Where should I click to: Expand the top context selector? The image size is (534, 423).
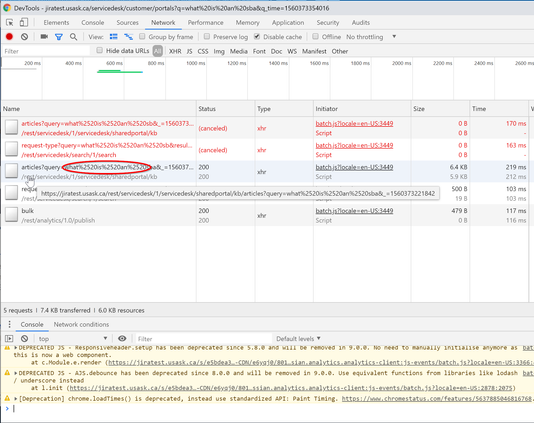(73, 339)
